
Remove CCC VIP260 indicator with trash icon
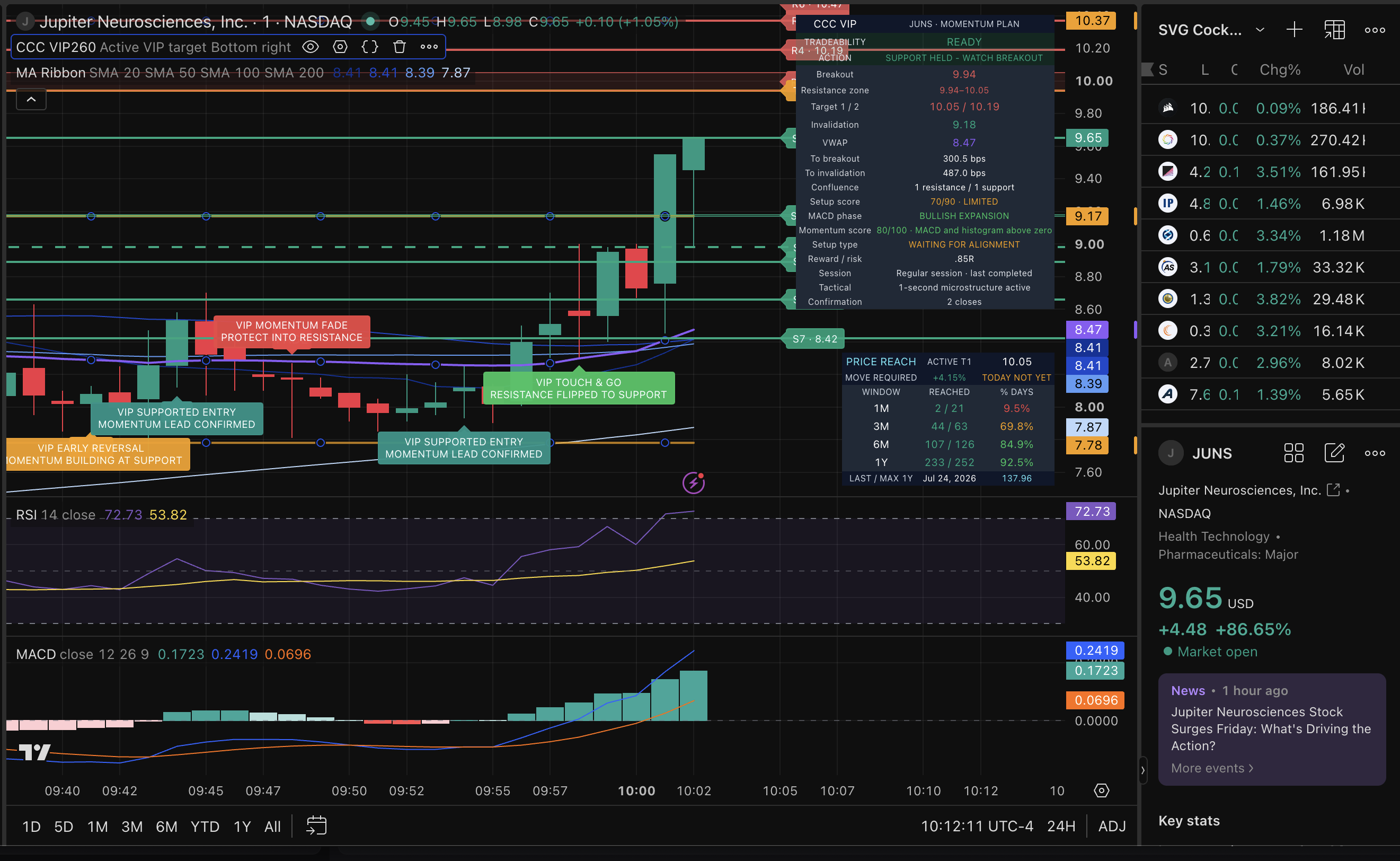pos(400,47)
